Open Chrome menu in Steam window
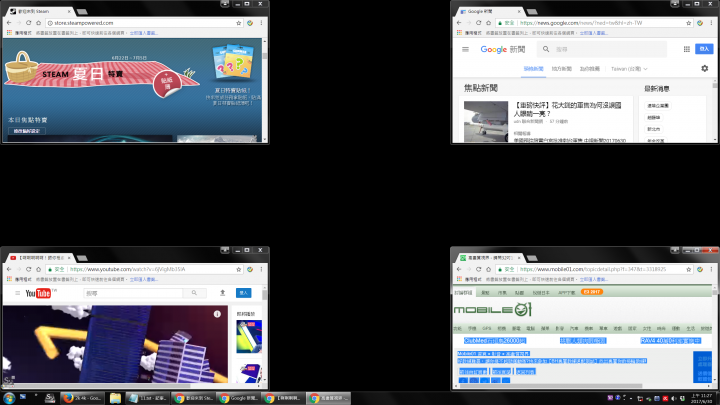This screenshot has height=405, width=720. pos(261,22)
